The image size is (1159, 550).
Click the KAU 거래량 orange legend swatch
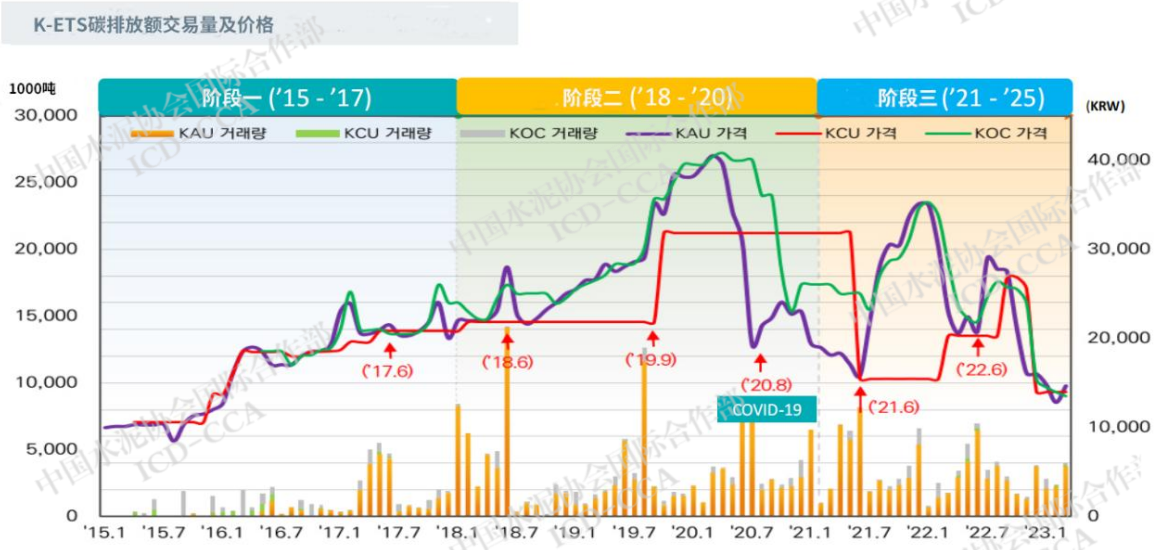coord(152,134)
